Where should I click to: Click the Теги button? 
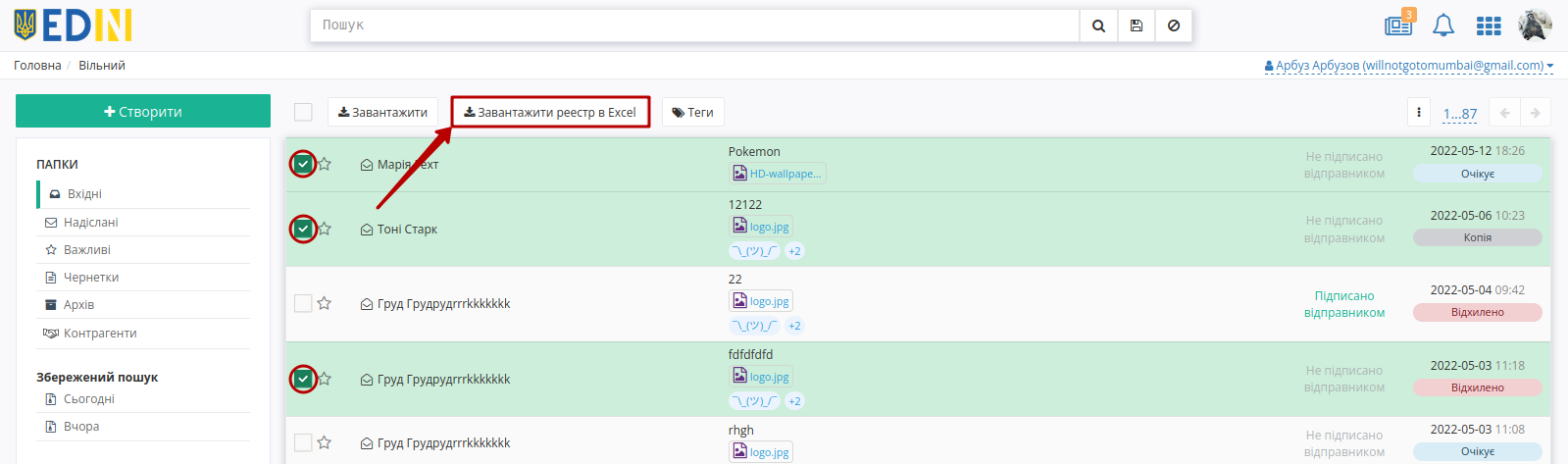pyautogui.click(x=692, y=112)
